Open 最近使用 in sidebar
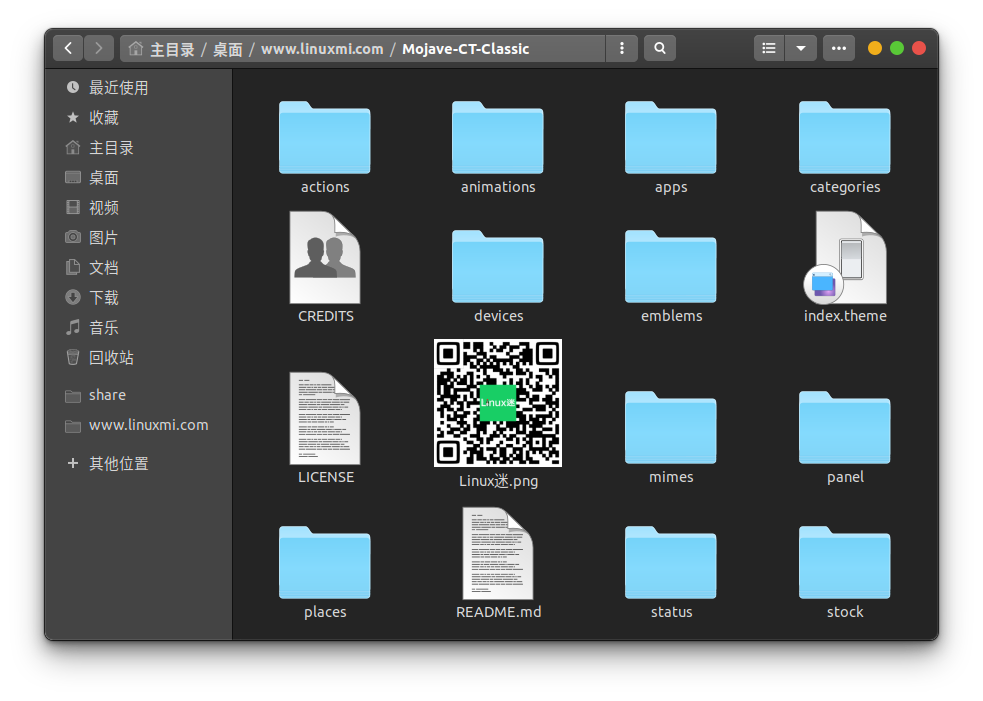983x701 pixels. click(x=139, y=88)
